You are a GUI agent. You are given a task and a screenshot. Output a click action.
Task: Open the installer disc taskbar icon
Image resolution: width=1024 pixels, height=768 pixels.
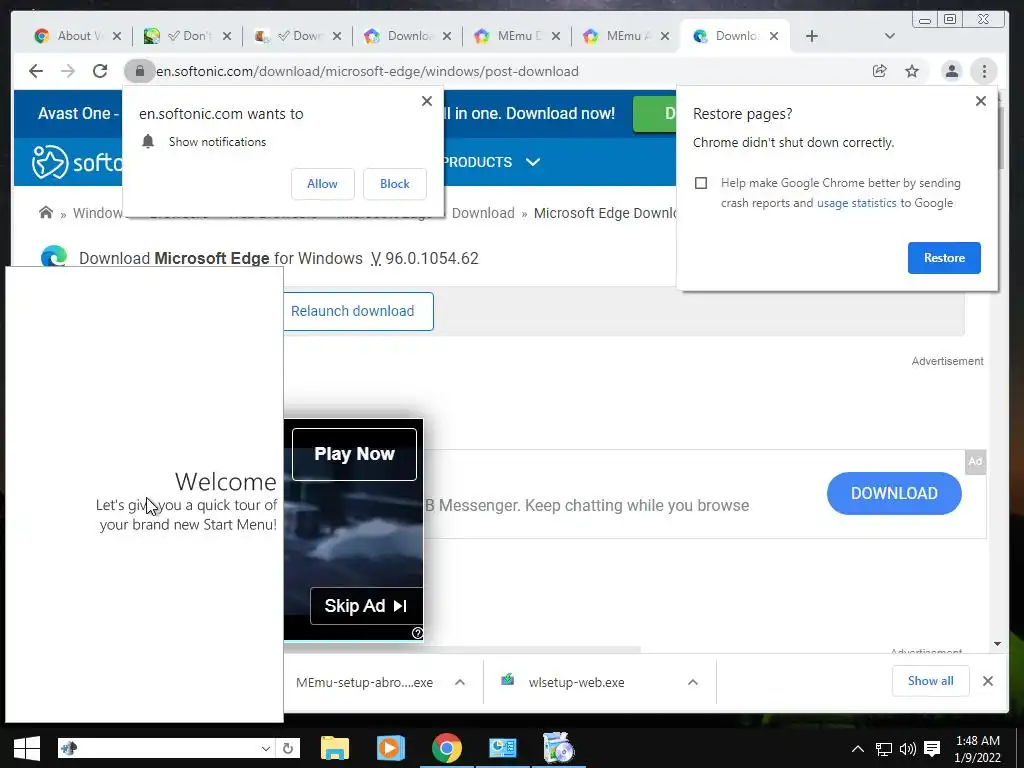tap(558, 748)
